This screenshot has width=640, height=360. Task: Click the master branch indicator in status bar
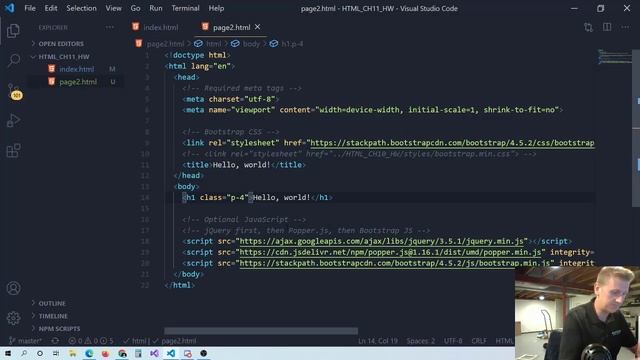25,340
